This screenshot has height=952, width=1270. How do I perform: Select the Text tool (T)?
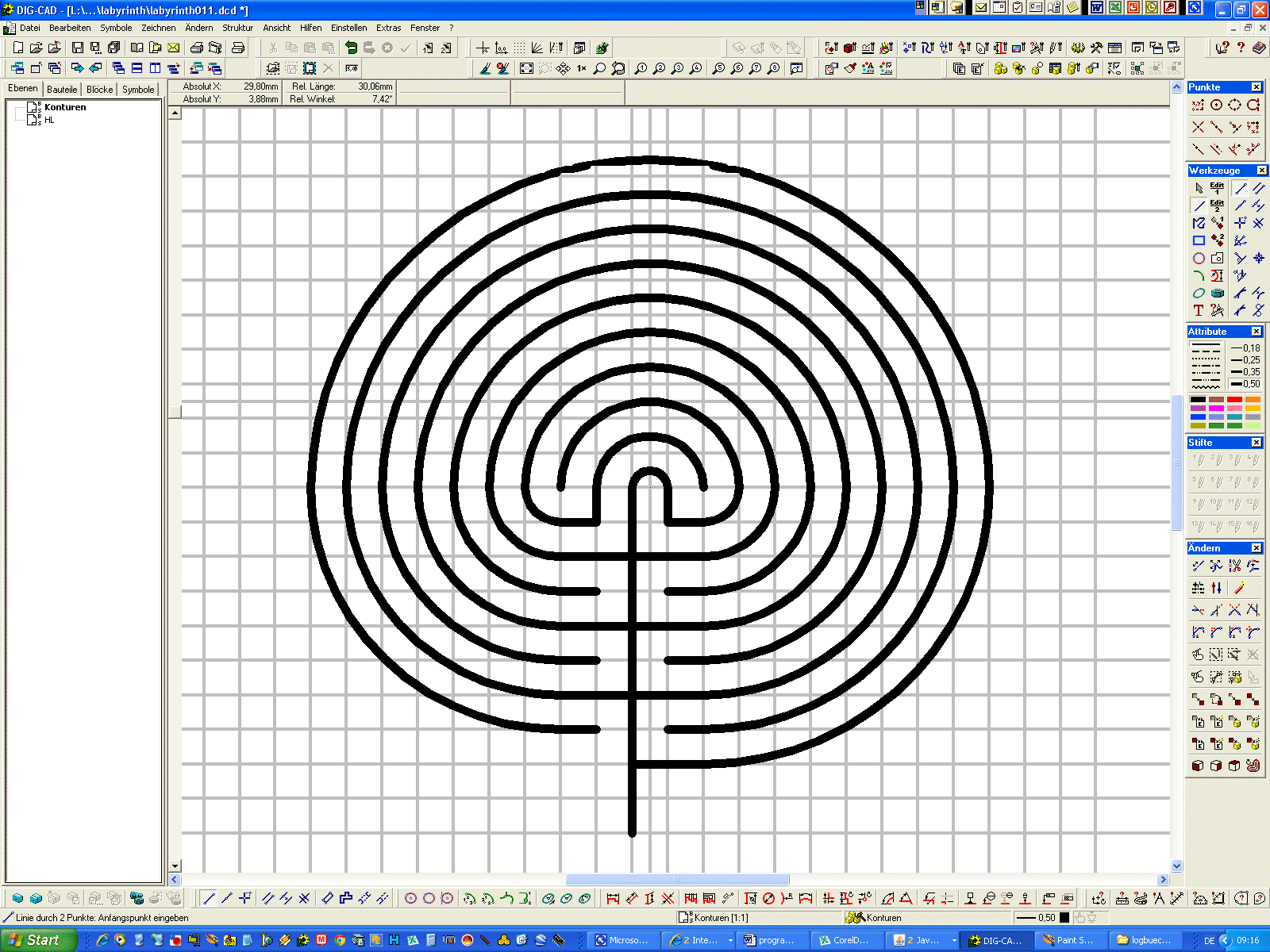(x=1199, y=310)
